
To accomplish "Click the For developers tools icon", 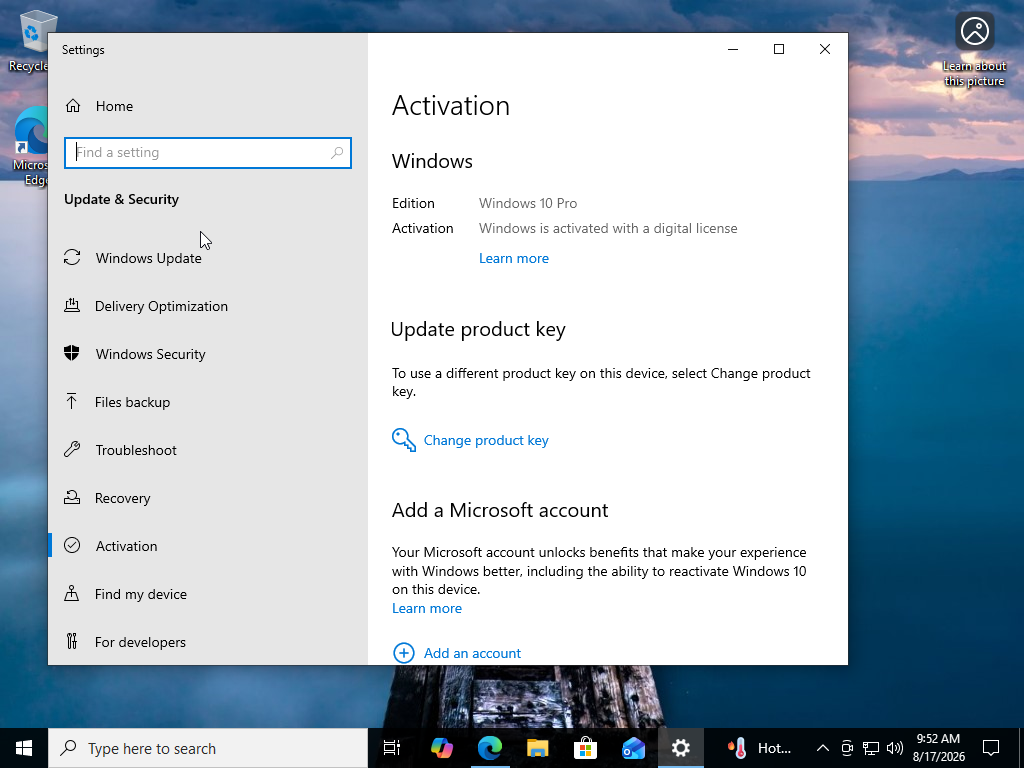I will 72,641.
